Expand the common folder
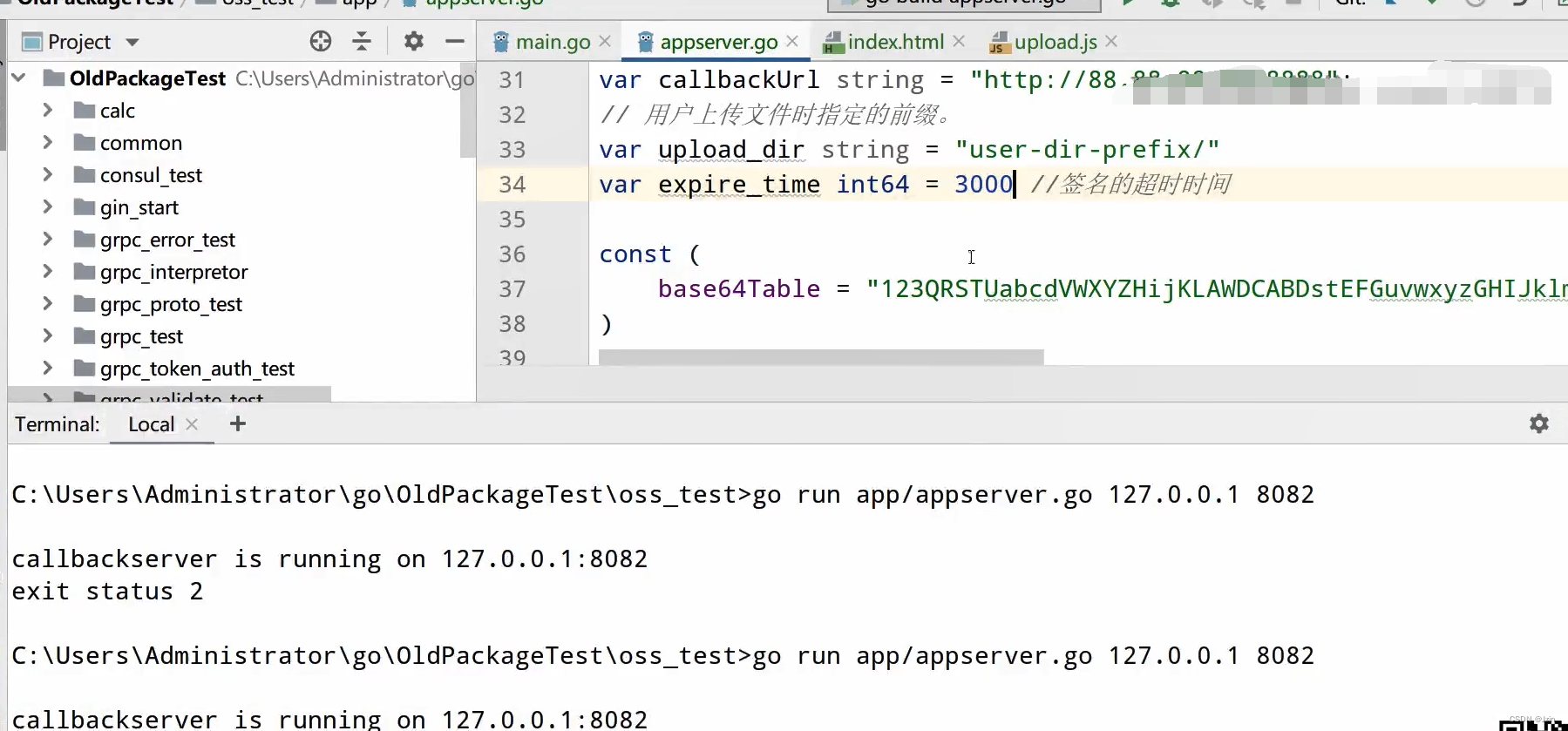This screenshot has width=1568, height=731. pos(48,142)
